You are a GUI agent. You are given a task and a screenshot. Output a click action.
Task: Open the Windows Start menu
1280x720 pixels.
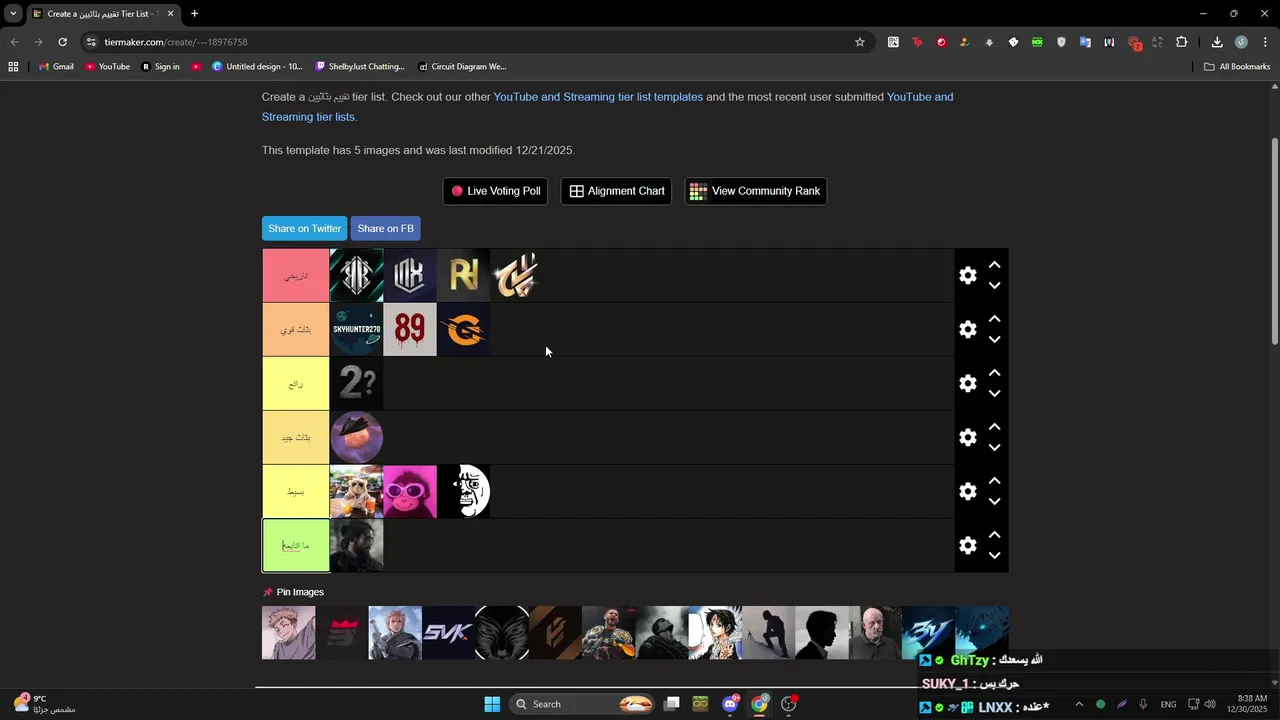pyautogui.click(x=492, y=704)
